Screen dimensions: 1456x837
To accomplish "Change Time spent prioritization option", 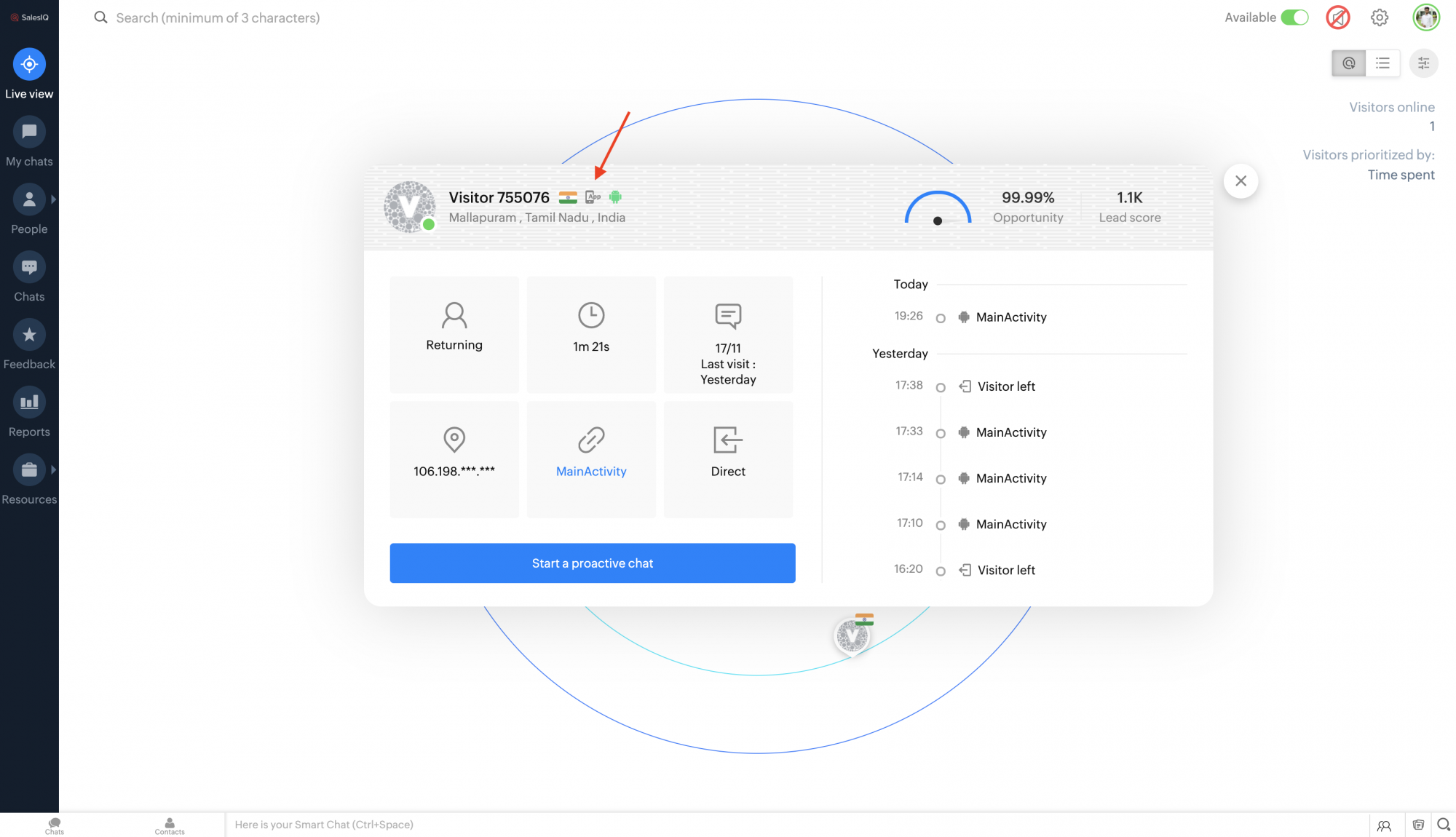I will (x=1400, y=175).
